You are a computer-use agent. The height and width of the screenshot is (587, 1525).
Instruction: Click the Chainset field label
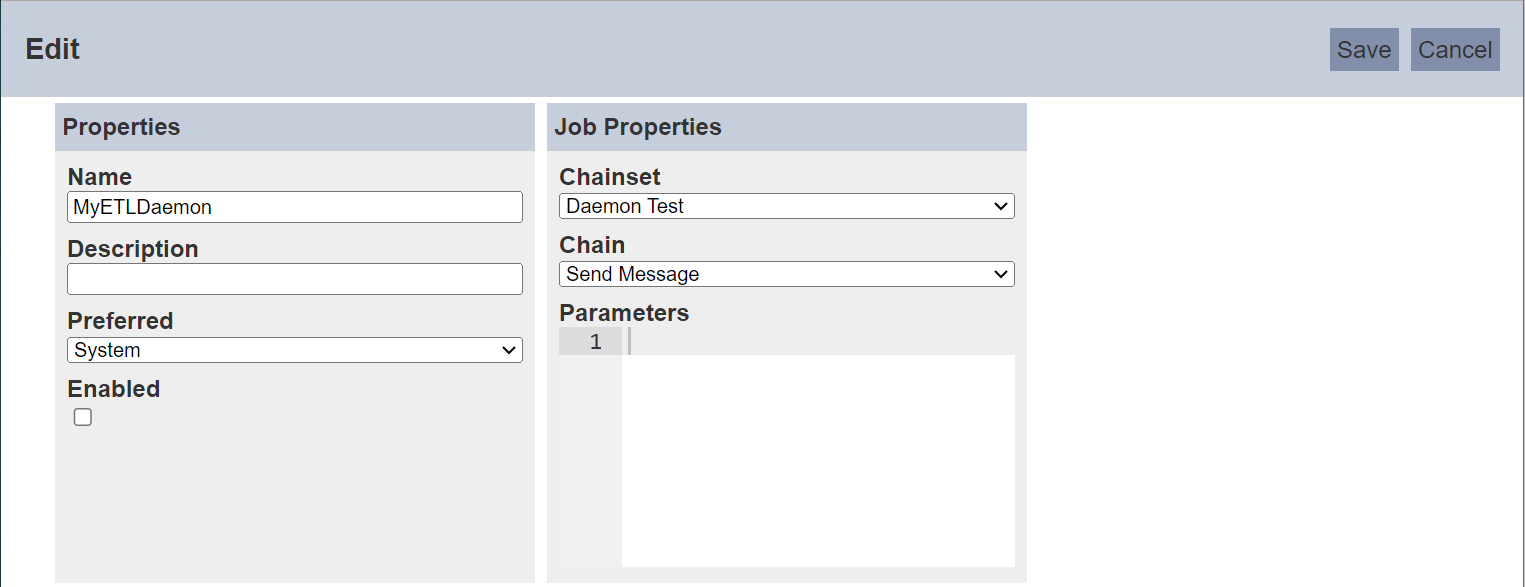[x=610, y=177]
